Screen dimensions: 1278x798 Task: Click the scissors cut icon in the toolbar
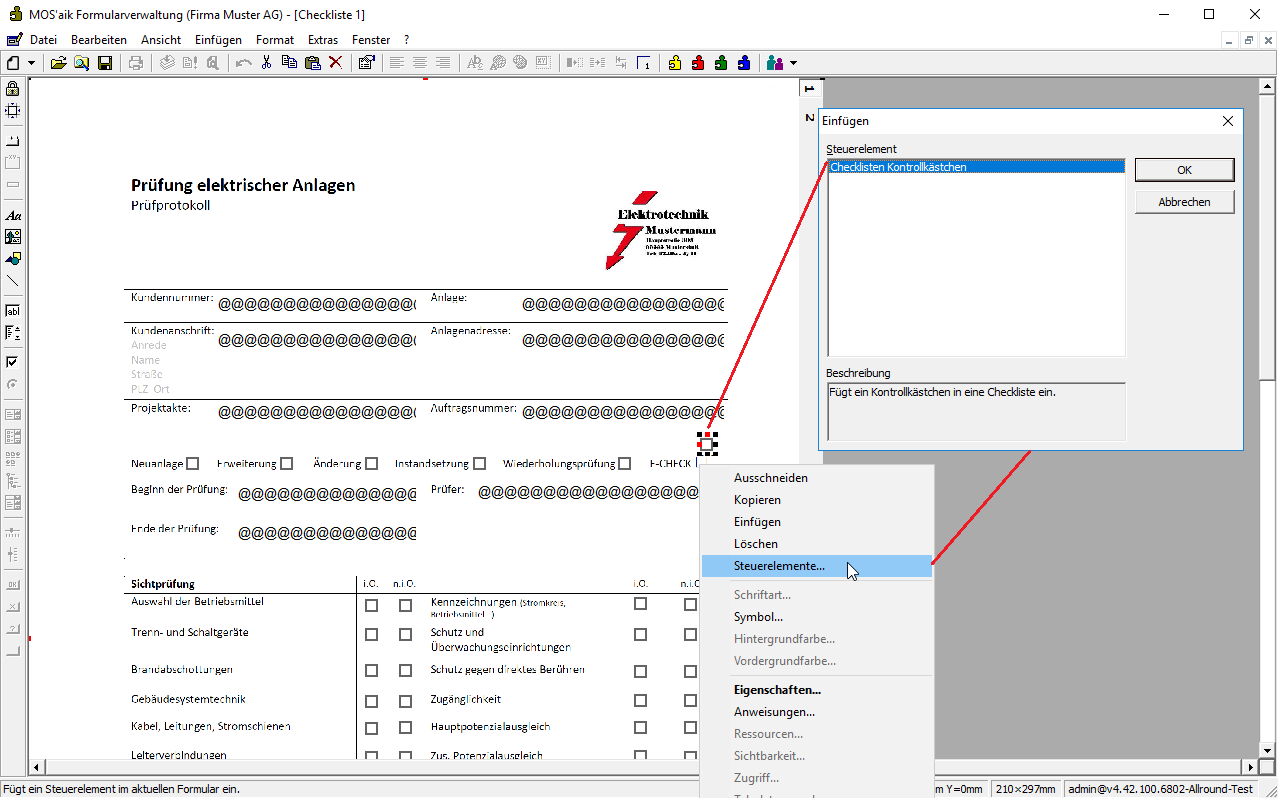(266, 63)
